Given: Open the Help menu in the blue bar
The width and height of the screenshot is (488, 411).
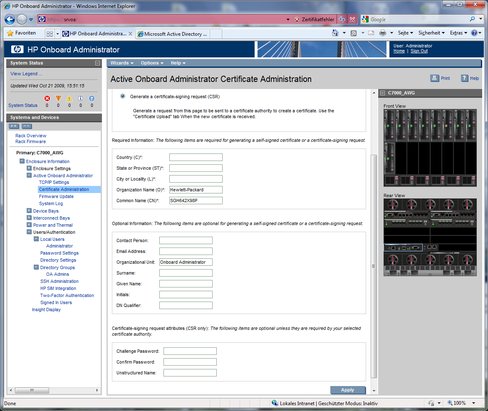Looking at the screenshot, I should (x=178, y=63).
